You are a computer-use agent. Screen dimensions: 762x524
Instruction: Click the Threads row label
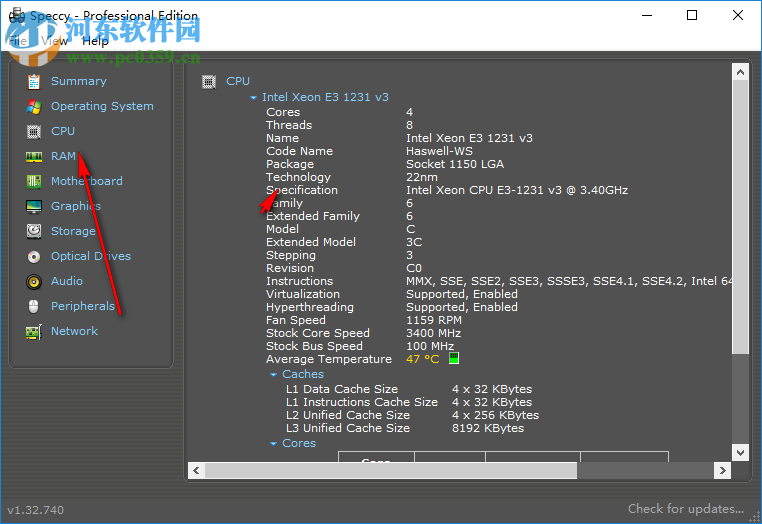(x=289, y=125)
